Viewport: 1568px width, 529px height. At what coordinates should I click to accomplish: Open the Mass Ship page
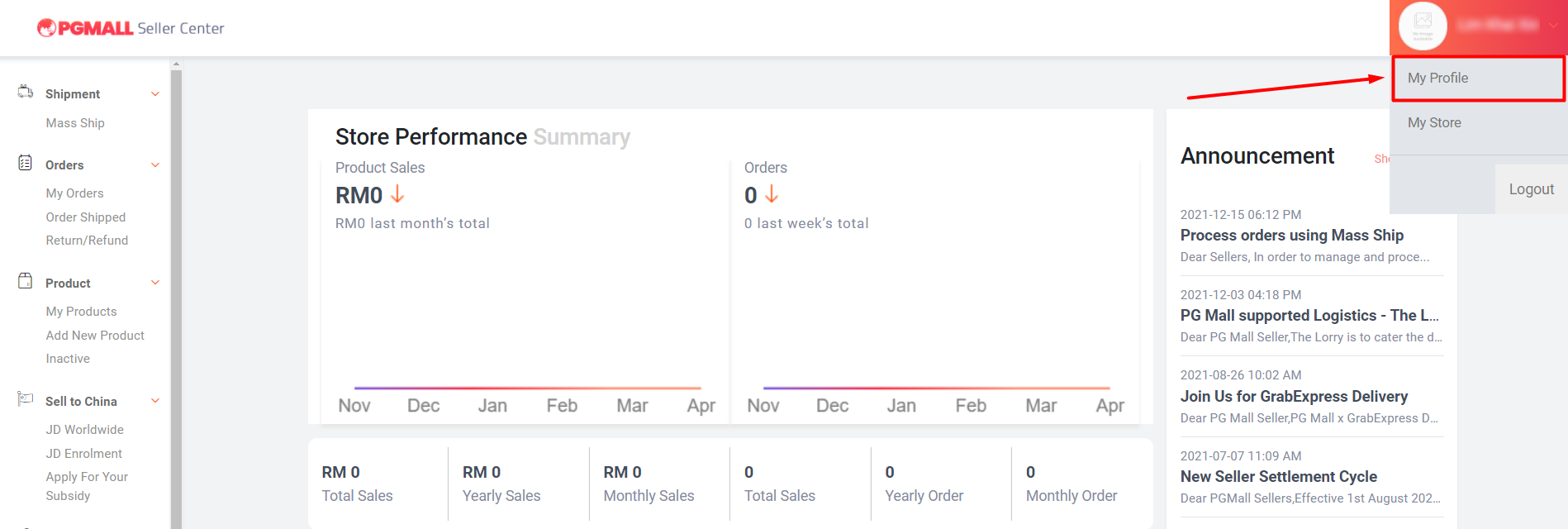click(x=74, y=122)
